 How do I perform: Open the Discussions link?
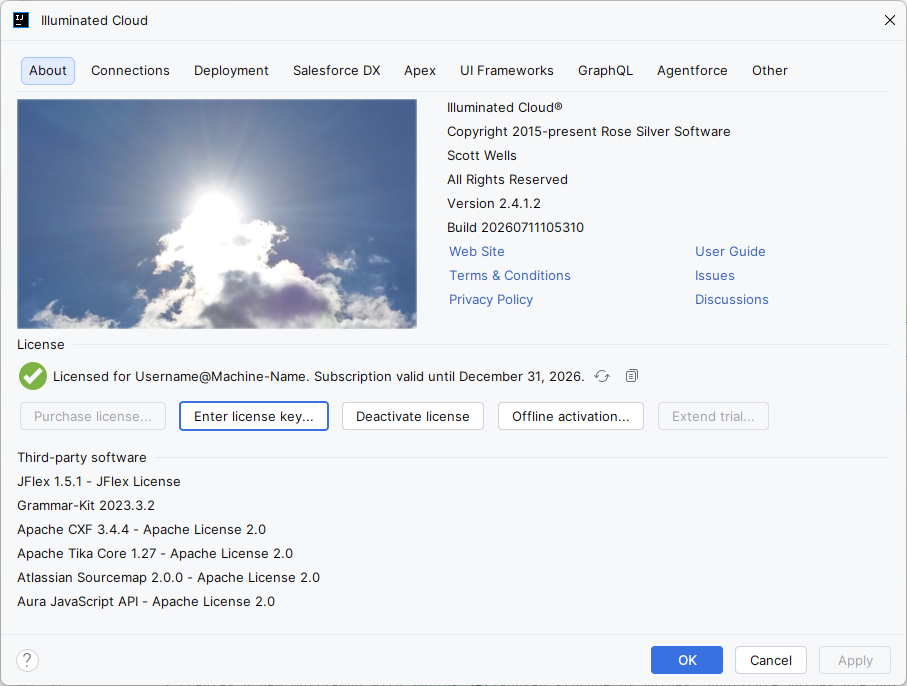click(x=732, y=300)
